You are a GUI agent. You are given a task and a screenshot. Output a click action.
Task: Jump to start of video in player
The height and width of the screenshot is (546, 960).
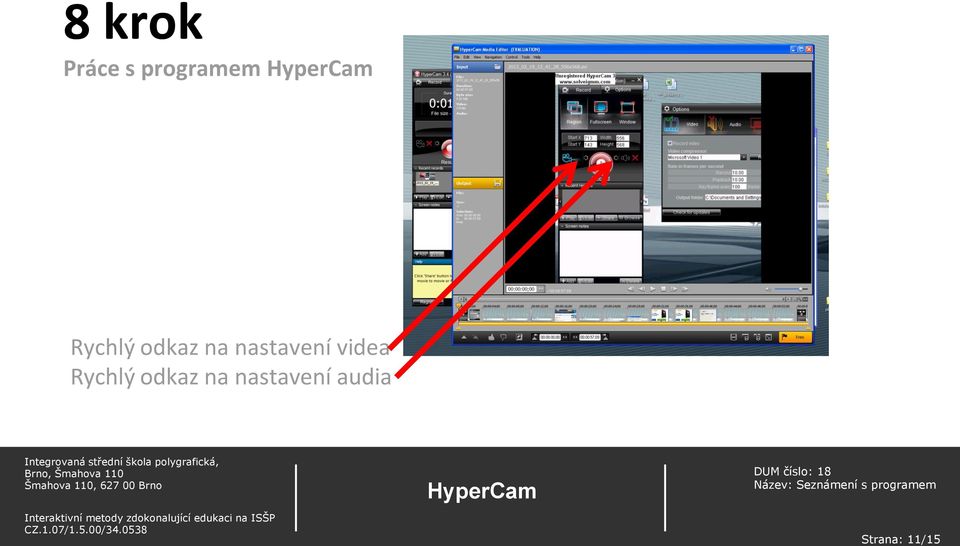631,289
